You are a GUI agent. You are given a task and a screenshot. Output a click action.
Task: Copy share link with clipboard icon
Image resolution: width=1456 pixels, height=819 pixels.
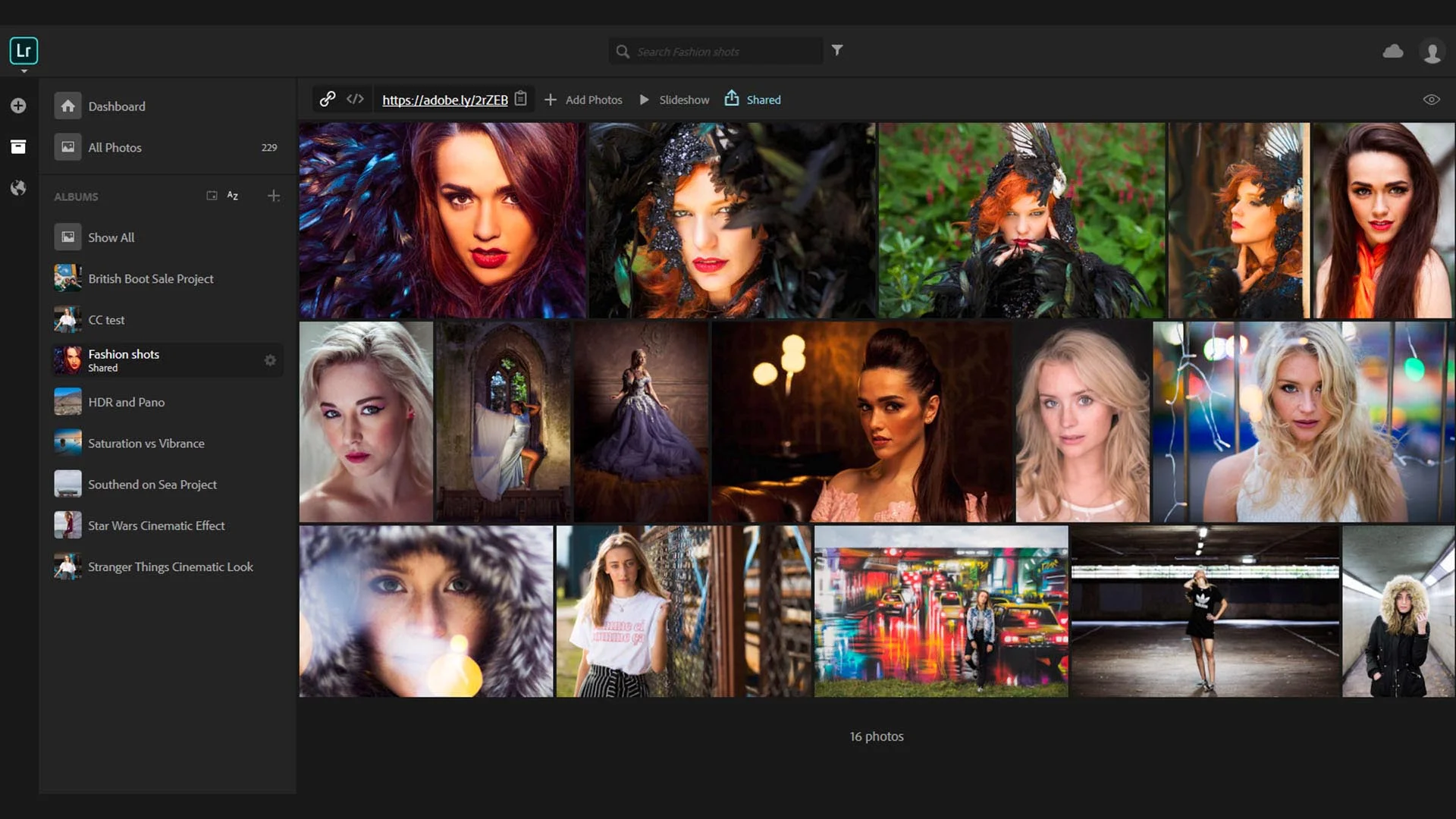[x=521, y=99]
